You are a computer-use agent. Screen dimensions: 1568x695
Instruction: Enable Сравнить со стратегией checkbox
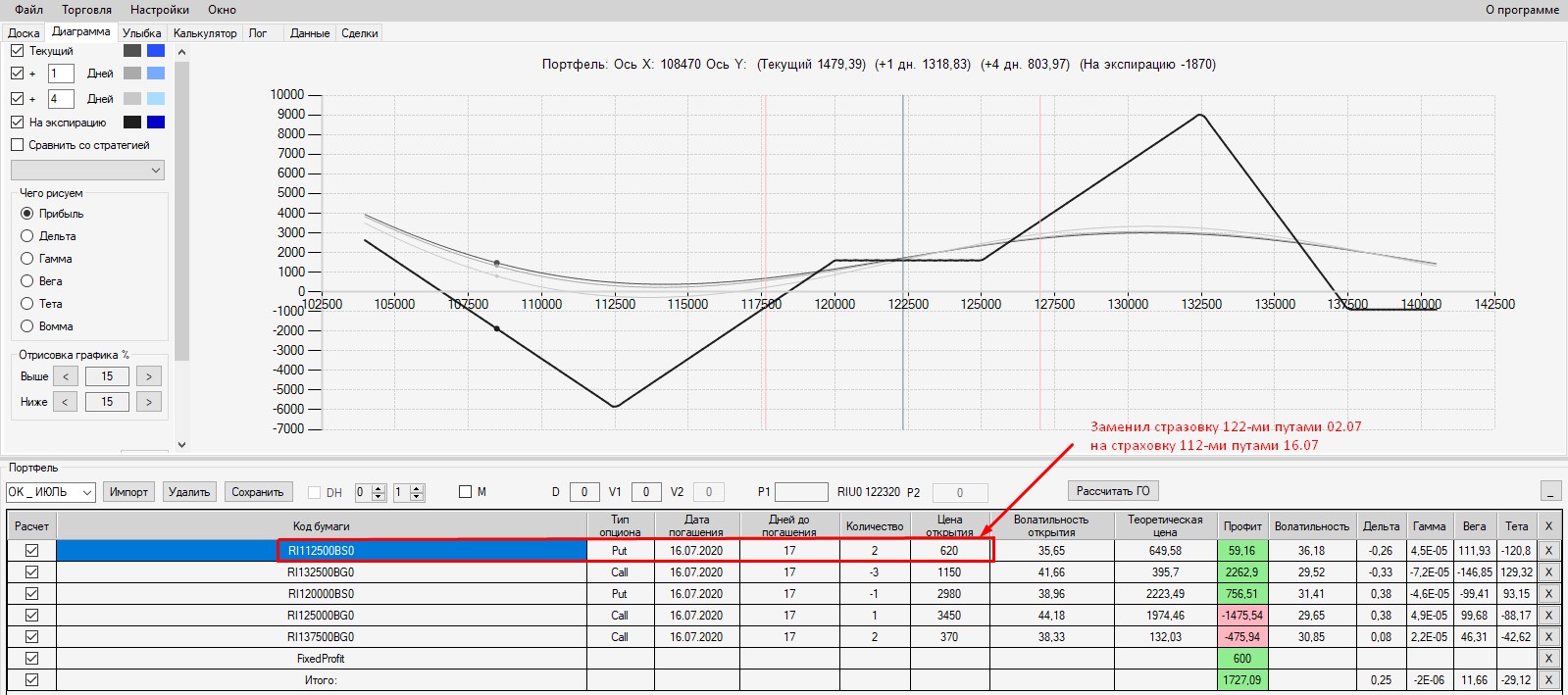coord(17,145)
